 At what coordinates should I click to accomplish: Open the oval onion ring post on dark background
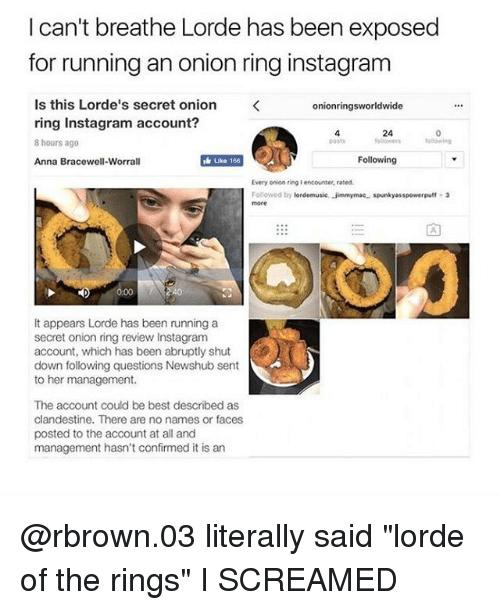(433, 280)
